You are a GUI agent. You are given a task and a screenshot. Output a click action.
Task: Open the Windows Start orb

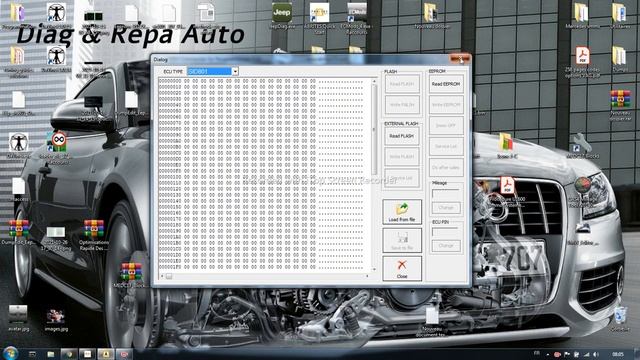pyautogui.click(x=10, y=353)
